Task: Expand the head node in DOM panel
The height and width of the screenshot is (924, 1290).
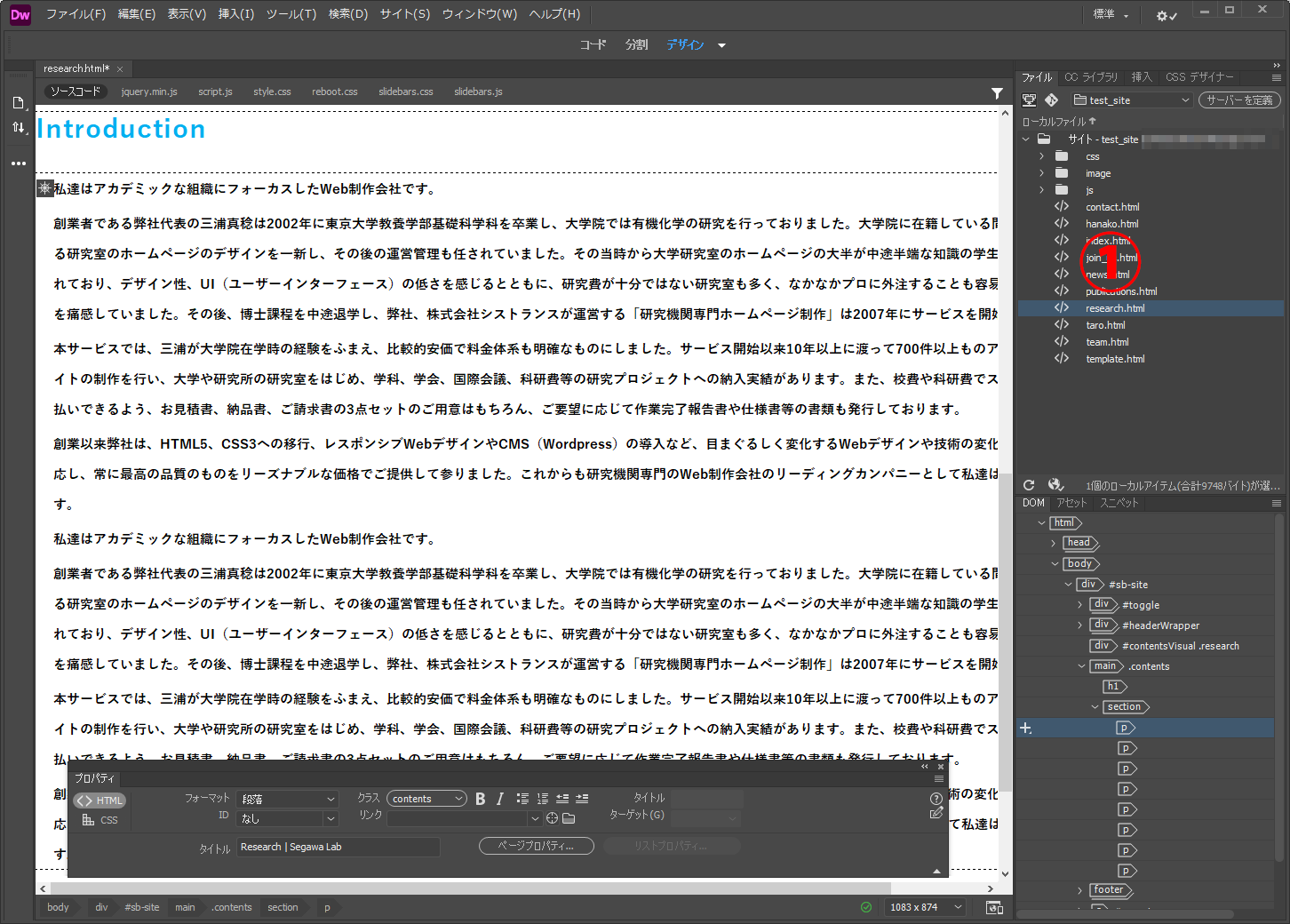Action: point(1054,543)
